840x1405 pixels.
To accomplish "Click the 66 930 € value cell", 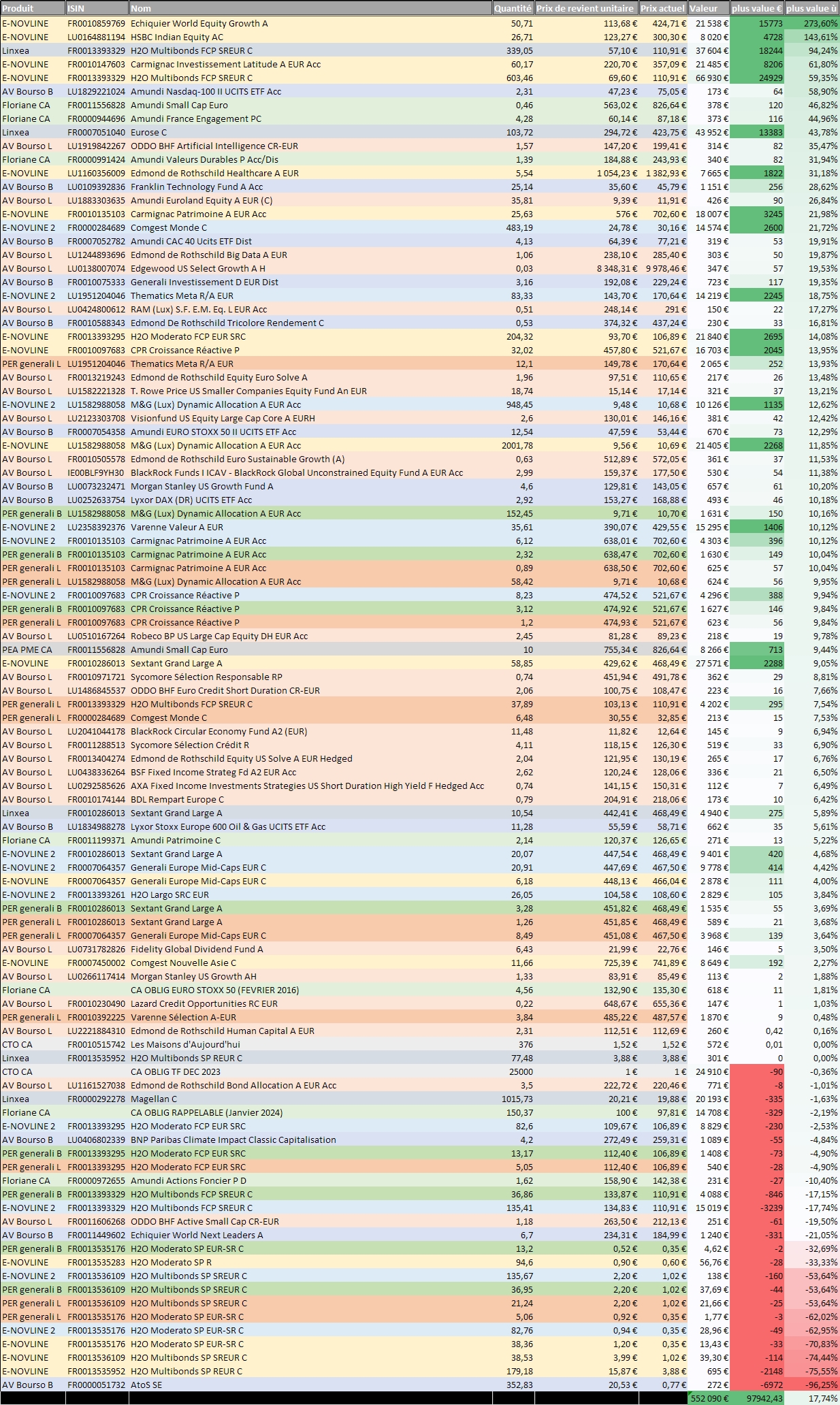I will click(709, 78).
